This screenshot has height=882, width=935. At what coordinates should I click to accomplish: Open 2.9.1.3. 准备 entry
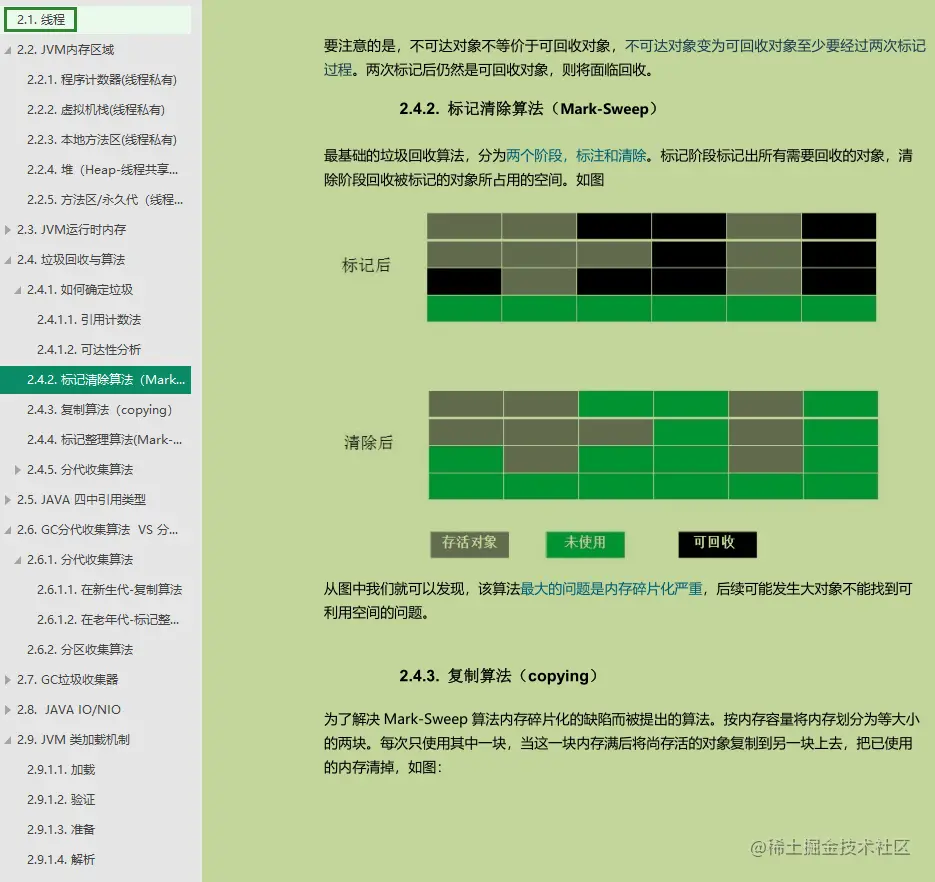(x=61, y=830)
